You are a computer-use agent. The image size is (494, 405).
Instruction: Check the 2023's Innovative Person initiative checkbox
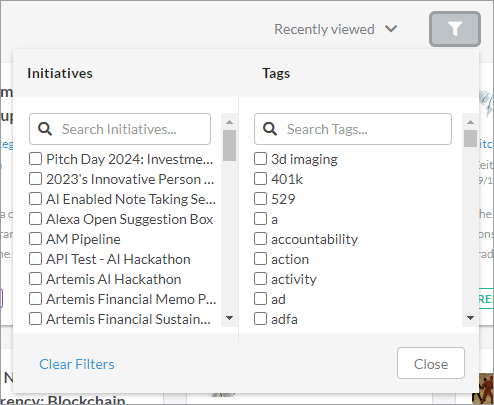35,179
